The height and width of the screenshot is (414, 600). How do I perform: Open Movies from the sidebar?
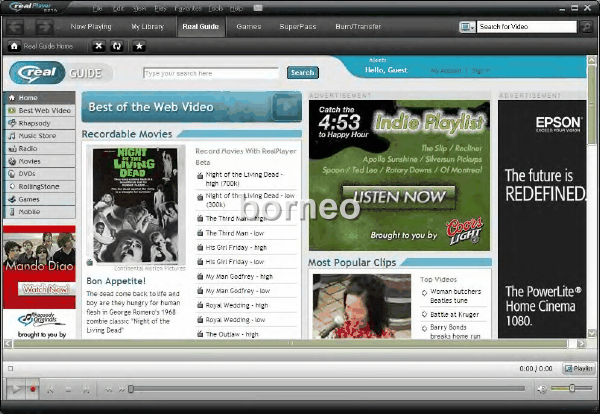pyautogui.click(x=40, y=161)
